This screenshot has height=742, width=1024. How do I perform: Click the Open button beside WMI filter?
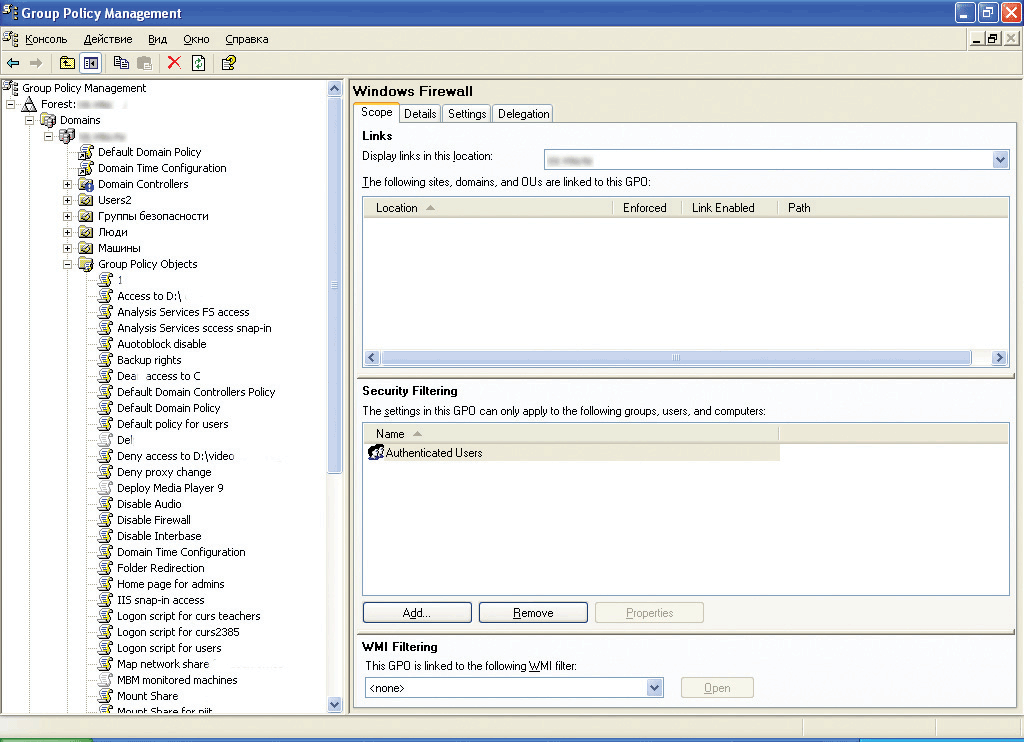click(717, 688)
